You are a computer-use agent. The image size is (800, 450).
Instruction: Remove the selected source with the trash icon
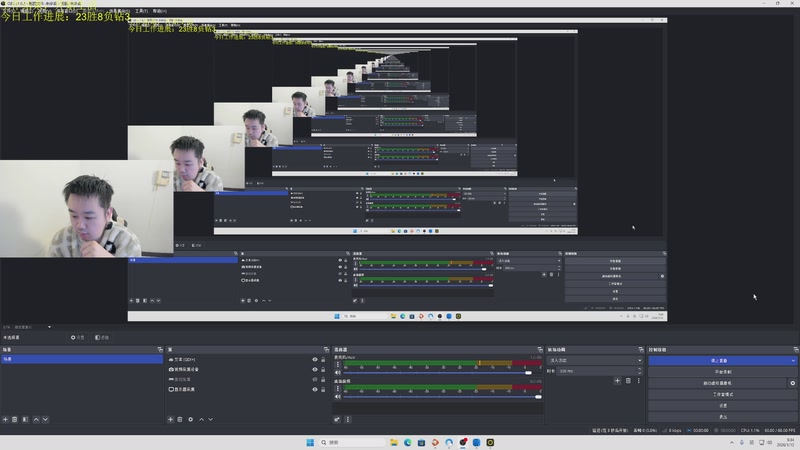tap(180, 419)
